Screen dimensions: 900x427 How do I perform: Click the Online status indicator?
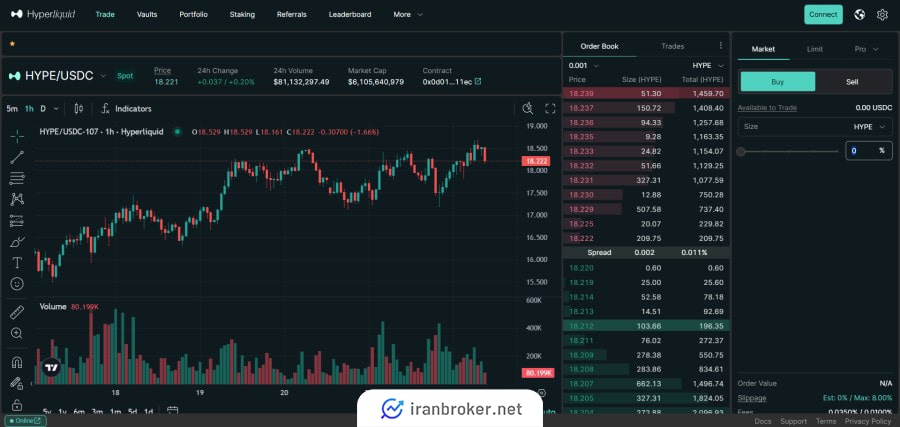click(x=25, y=421)
